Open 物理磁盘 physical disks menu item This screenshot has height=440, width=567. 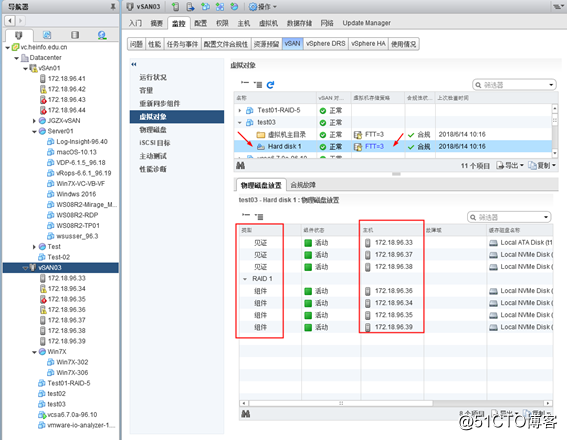click(x=153, y=130)
